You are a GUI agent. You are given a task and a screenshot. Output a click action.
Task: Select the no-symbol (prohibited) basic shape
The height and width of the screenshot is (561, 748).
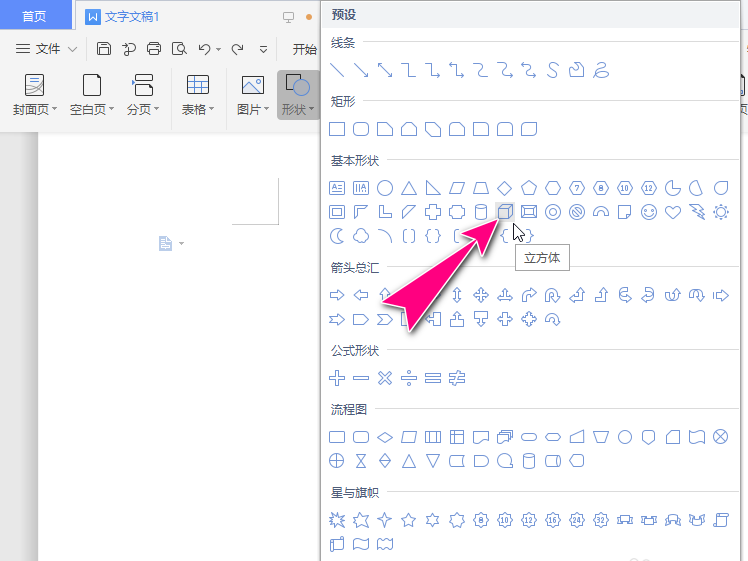coord(577,212)
